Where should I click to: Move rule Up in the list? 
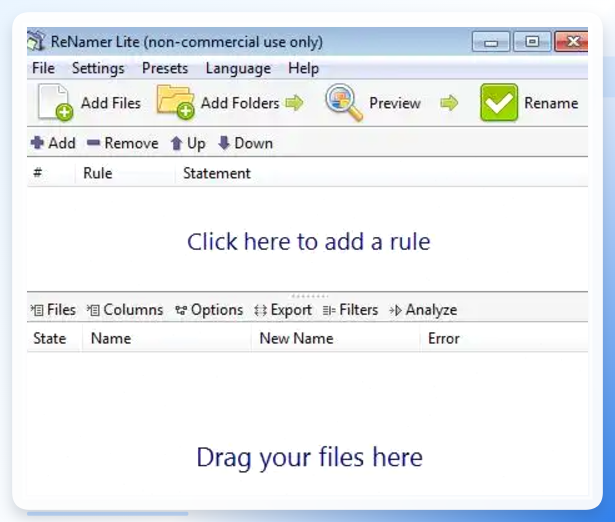coord(188,143)
